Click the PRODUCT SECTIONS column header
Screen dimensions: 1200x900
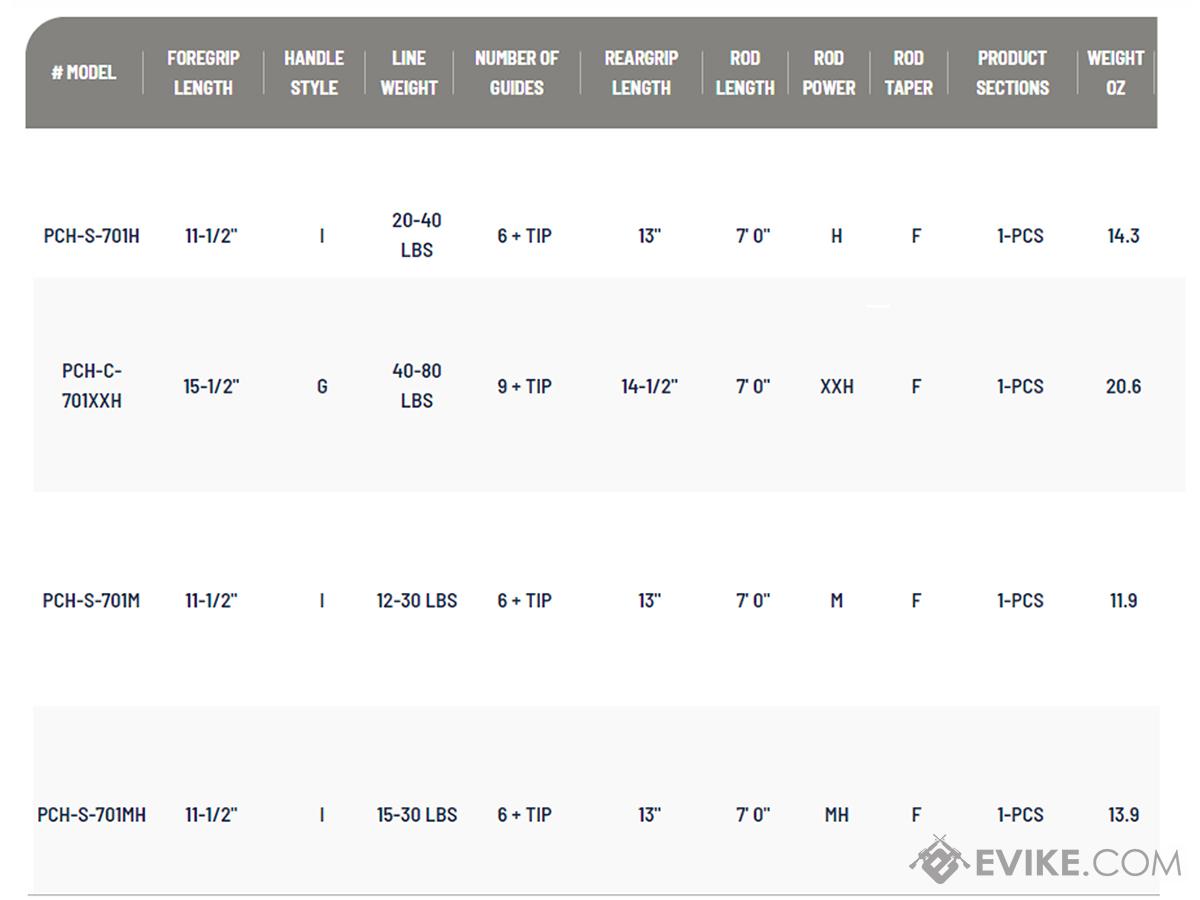click(x=1012, y=72)
